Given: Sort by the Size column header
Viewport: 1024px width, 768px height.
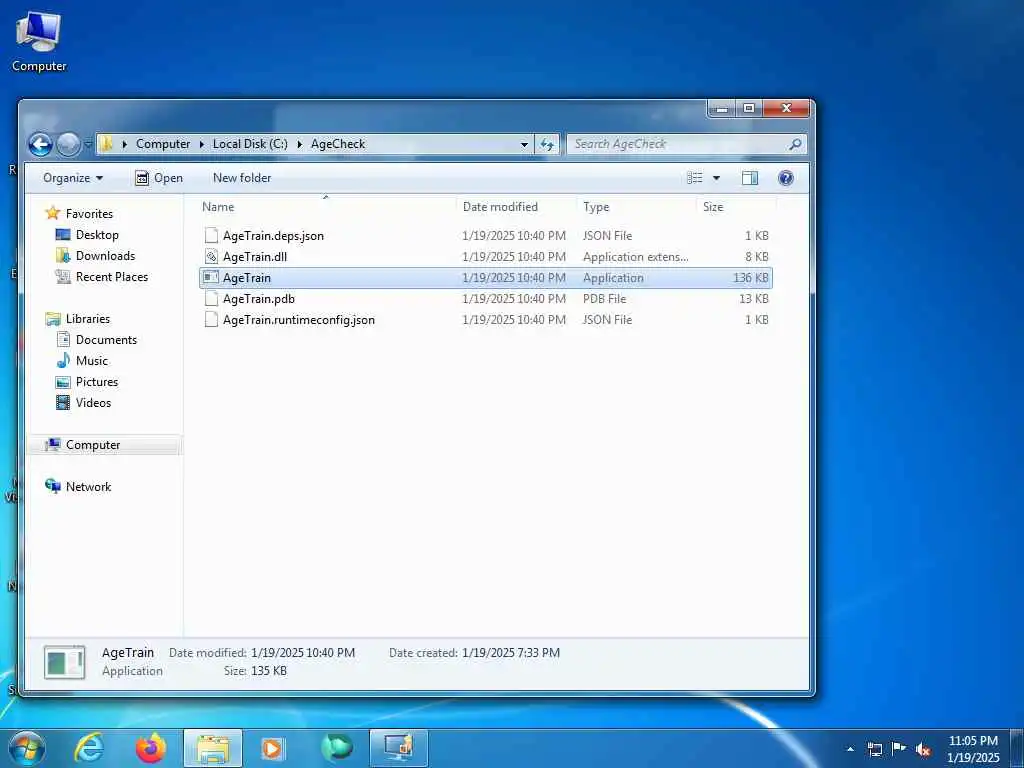Looking at the screenshot, I should pyautogui.click(x=736, y=206).
